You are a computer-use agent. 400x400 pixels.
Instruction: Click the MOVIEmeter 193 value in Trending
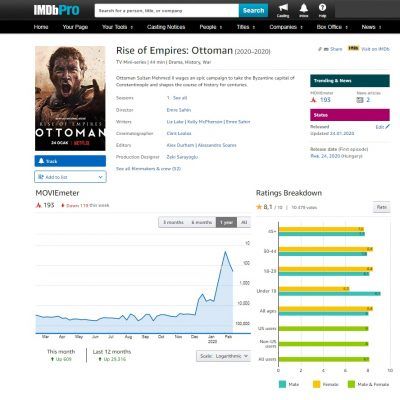tap(325, 100)
